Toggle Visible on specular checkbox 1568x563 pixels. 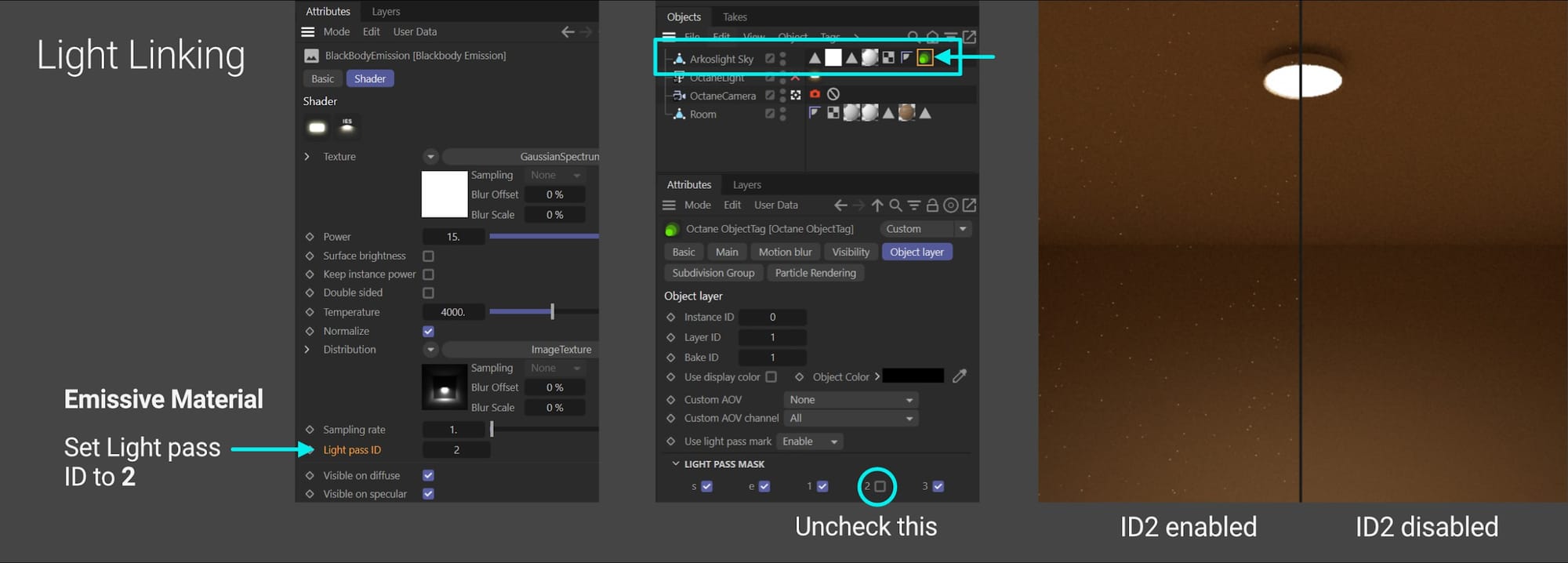pos(428,494)
